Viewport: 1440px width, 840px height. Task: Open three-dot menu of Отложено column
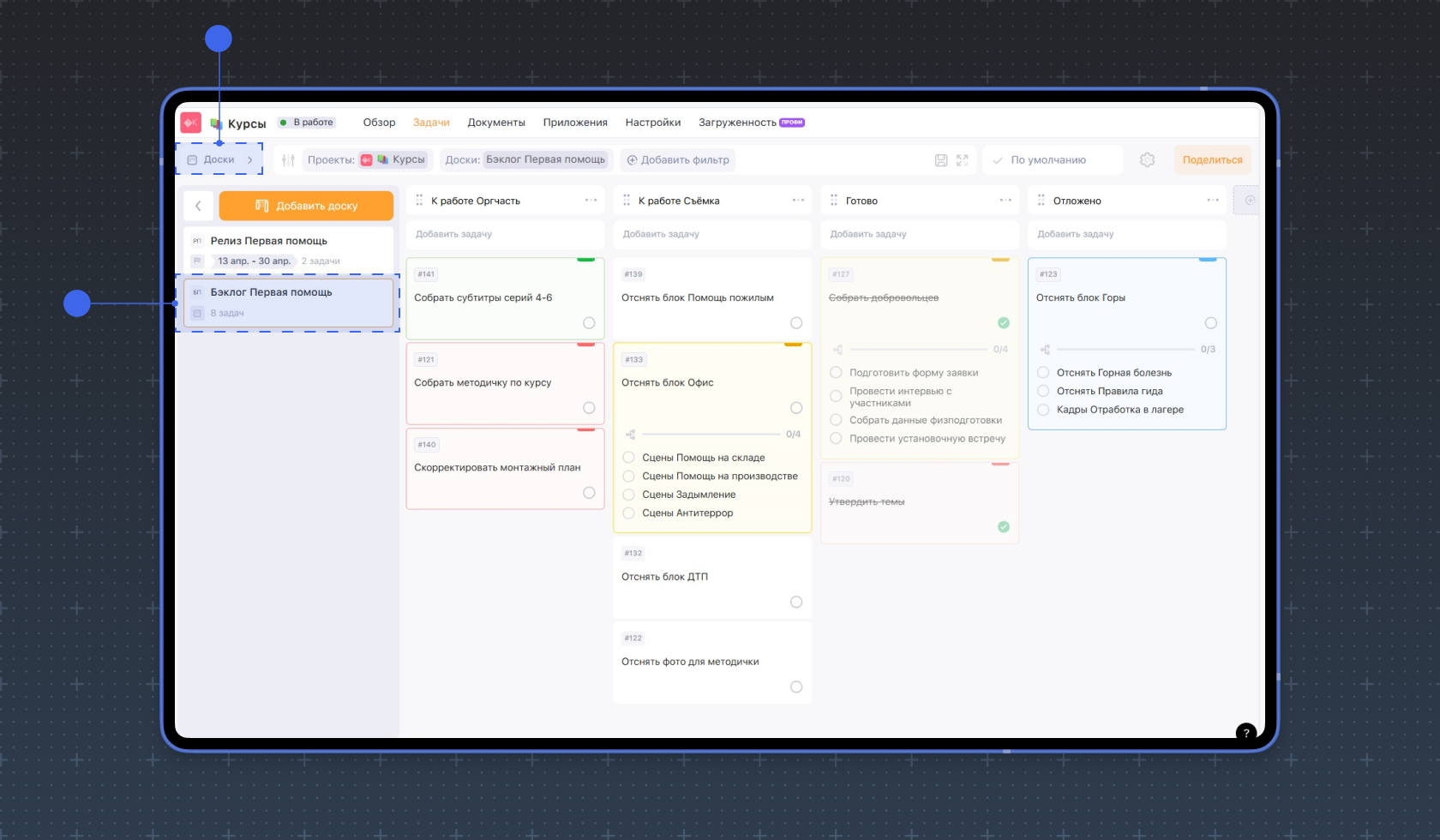(x=1212, y=201)
